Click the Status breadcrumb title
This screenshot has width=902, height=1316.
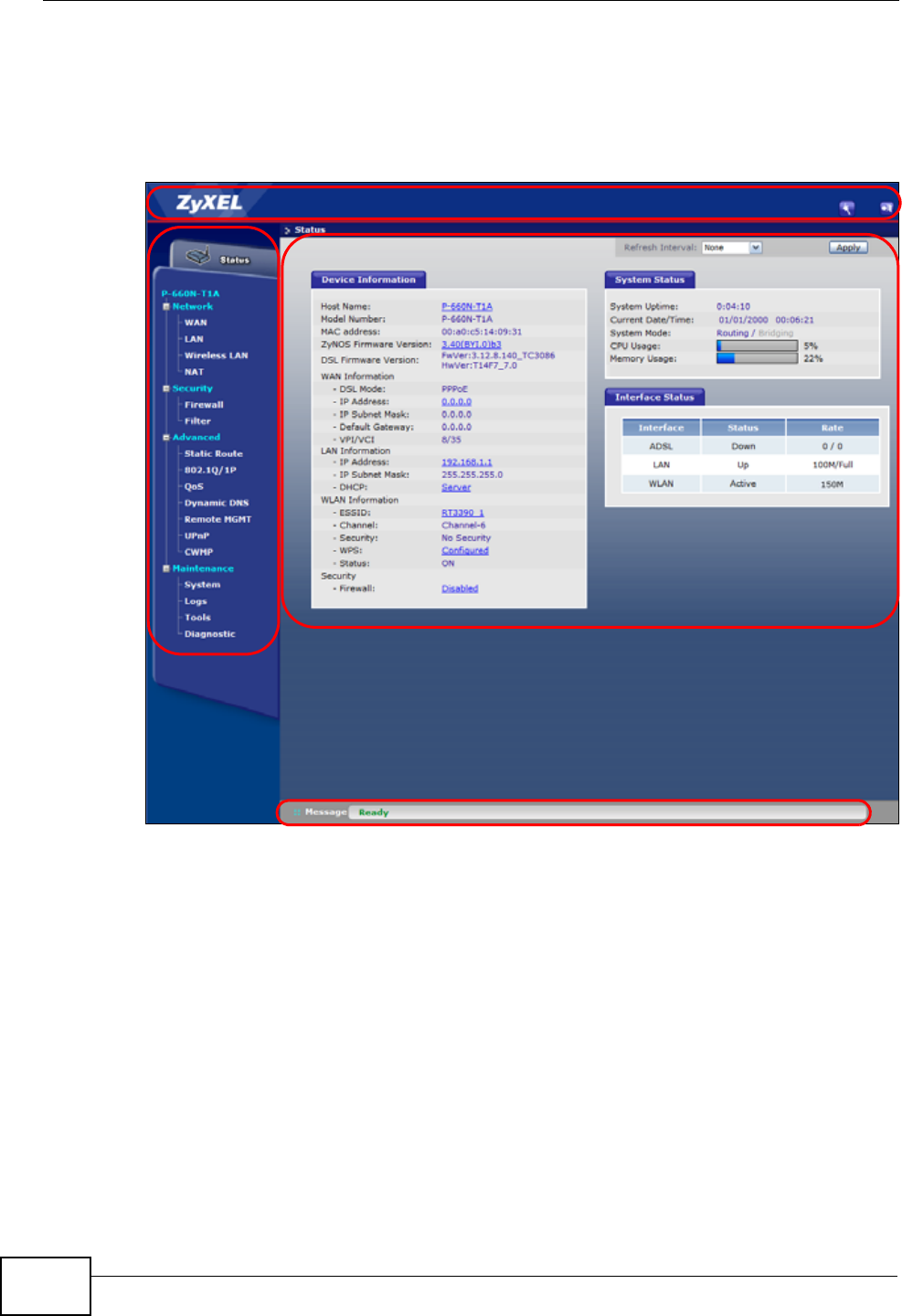pos(310,229)
